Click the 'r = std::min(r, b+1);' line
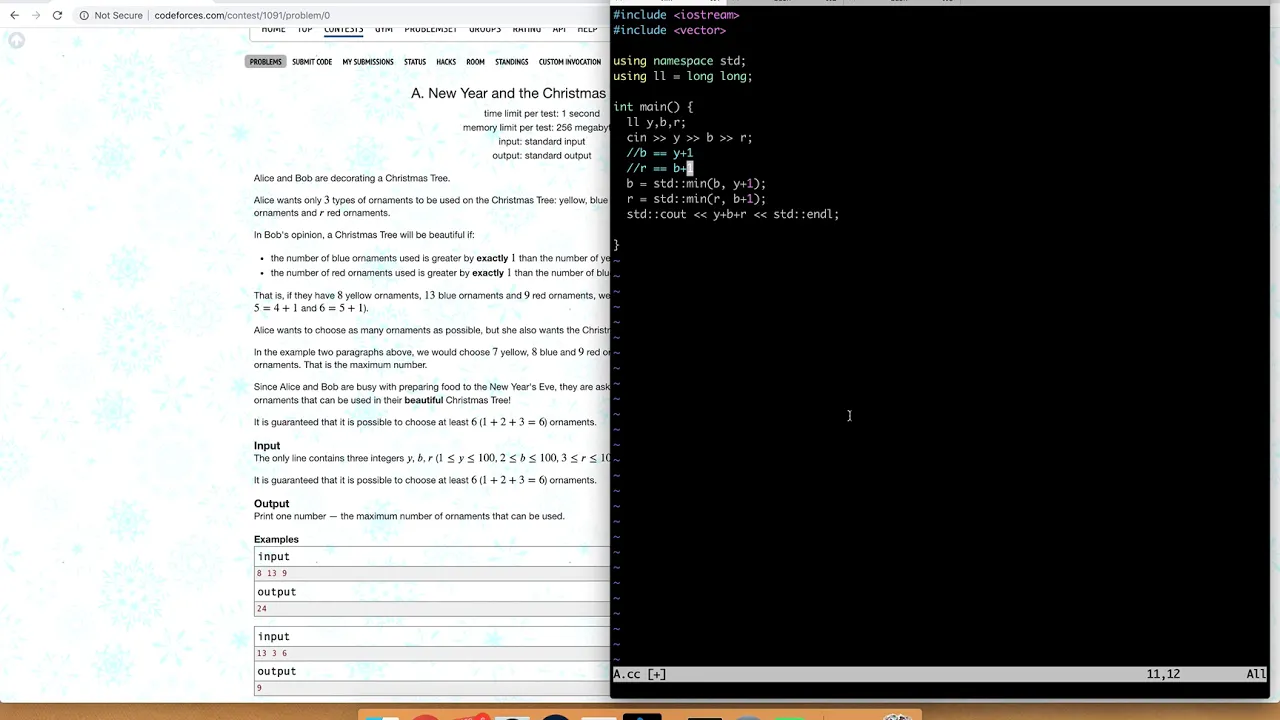 coord(696,199)
